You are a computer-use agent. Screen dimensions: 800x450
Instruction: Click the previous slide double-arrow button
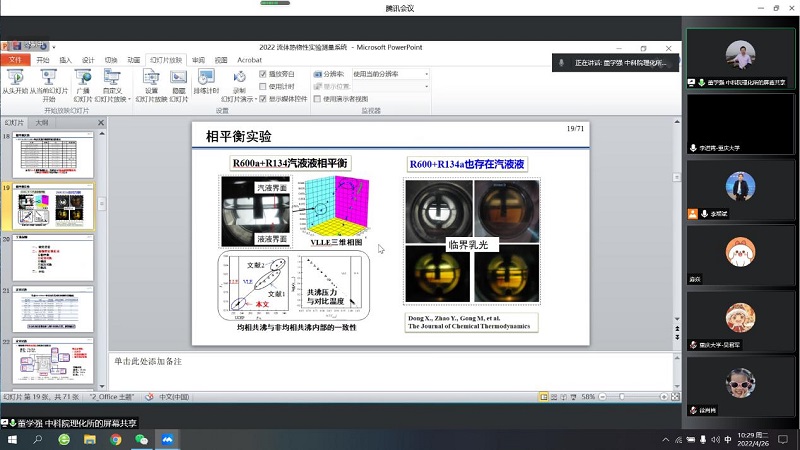(677, 329)
